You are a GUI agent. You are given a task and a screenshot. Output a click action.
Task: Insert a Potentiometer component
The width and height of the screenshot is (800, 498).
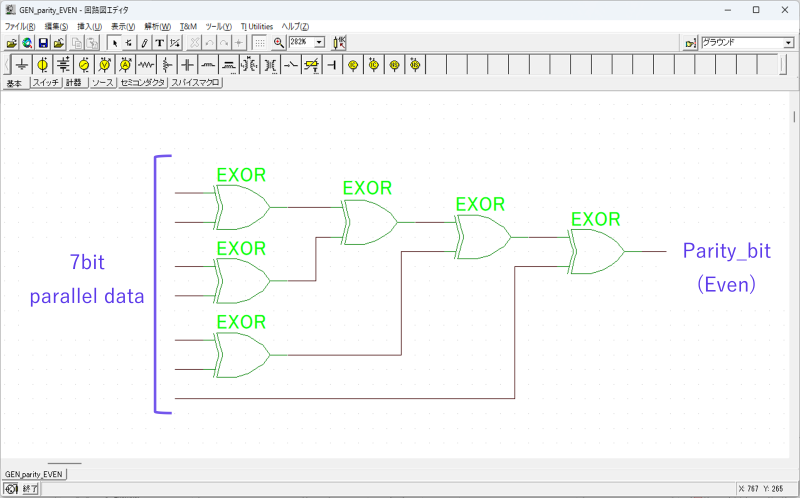(167, 65)
